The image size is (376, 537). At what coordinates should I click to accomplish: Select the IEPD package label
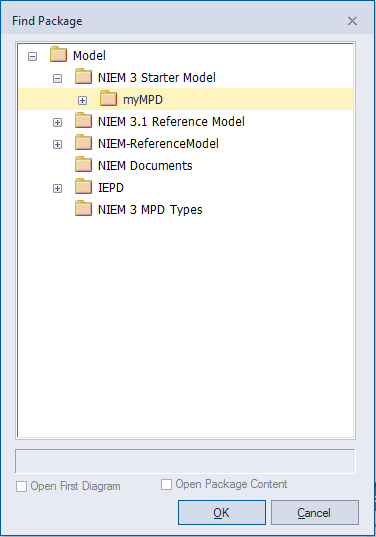(111, 188)
